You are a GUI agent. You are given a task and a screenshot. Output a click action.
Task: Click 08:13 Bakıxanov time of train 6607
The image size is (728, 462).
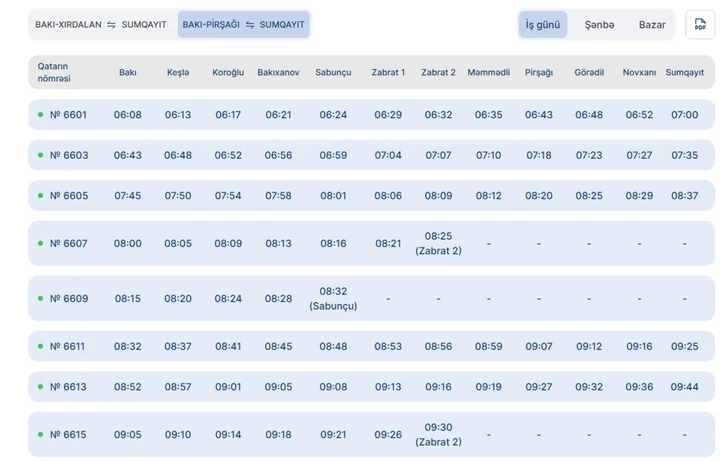279,243
